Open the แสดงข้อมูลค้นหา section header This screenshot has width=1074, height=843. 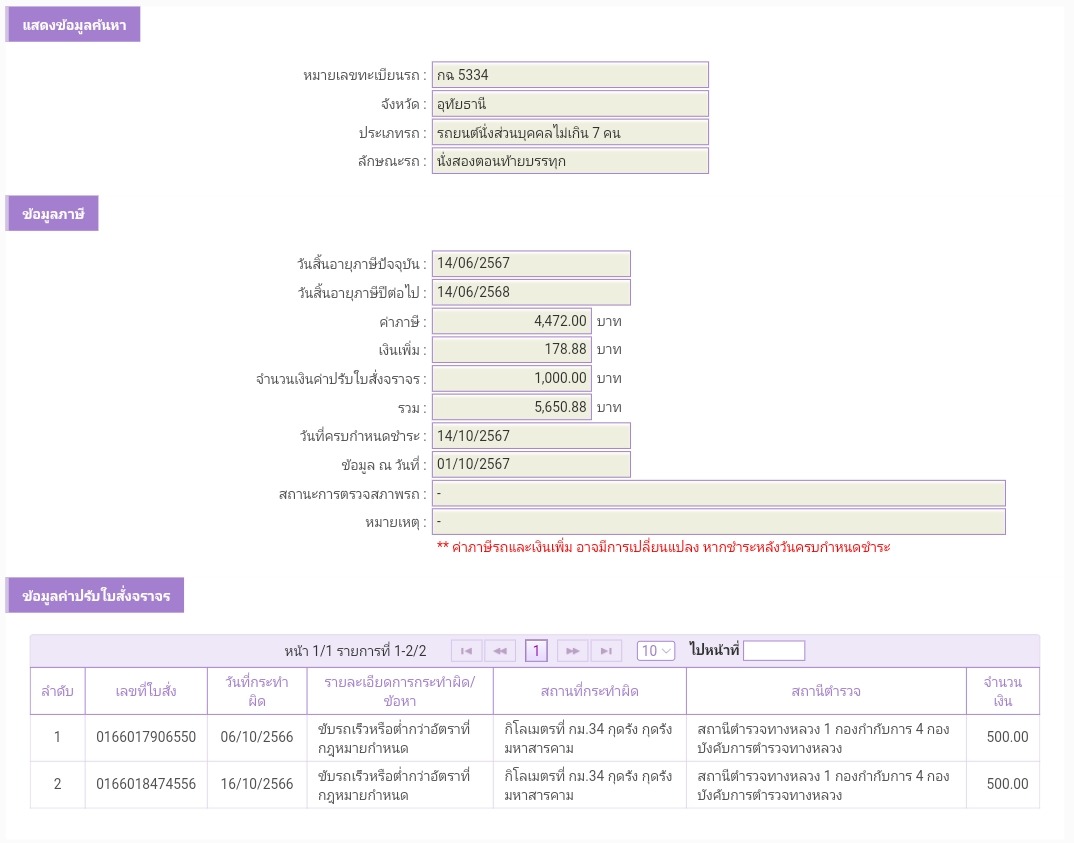click(x=73, y=25)
